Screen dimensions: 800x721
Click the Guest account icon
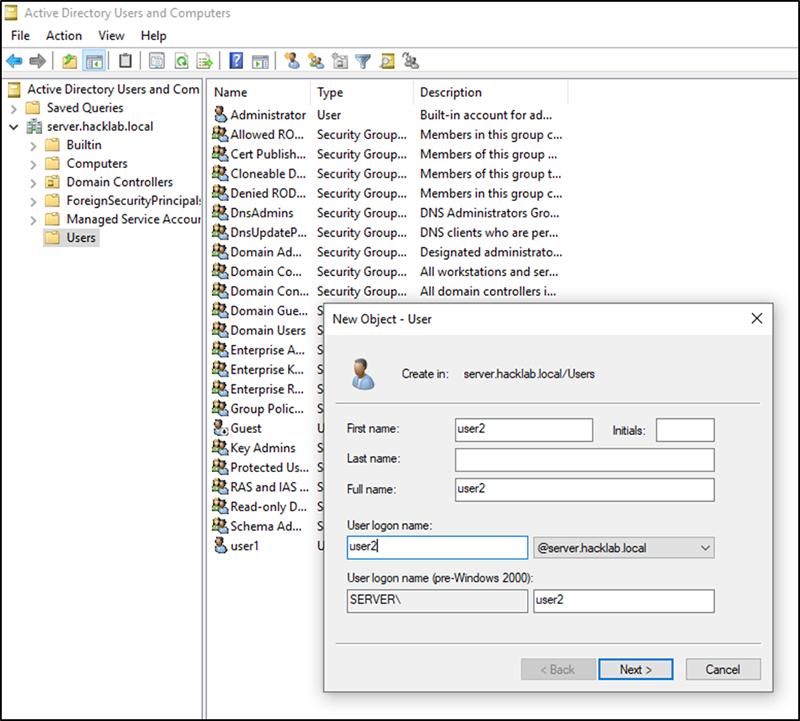click(x=220, y=428)
